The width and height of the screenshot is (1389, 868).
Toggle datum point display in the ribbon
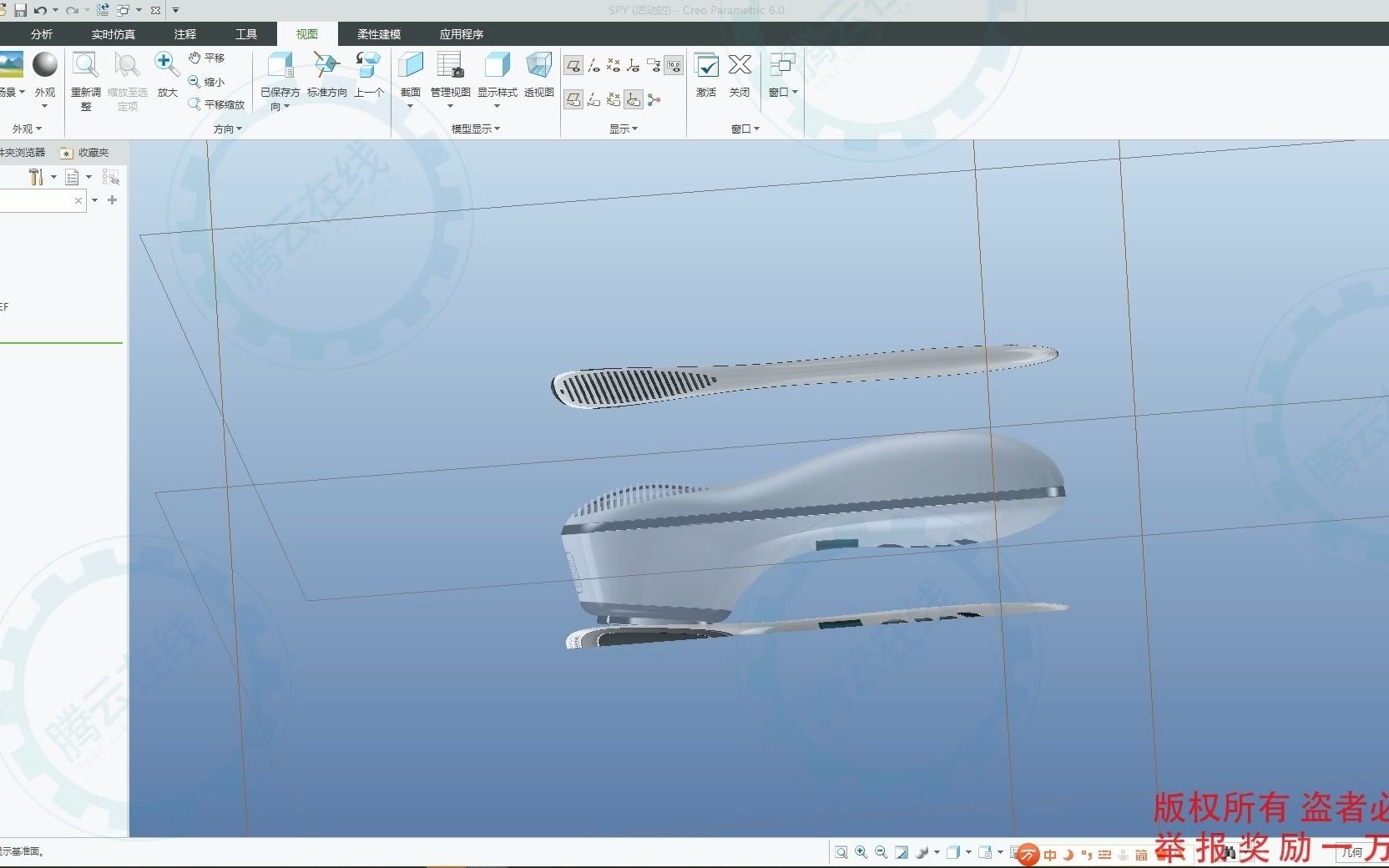614,65
